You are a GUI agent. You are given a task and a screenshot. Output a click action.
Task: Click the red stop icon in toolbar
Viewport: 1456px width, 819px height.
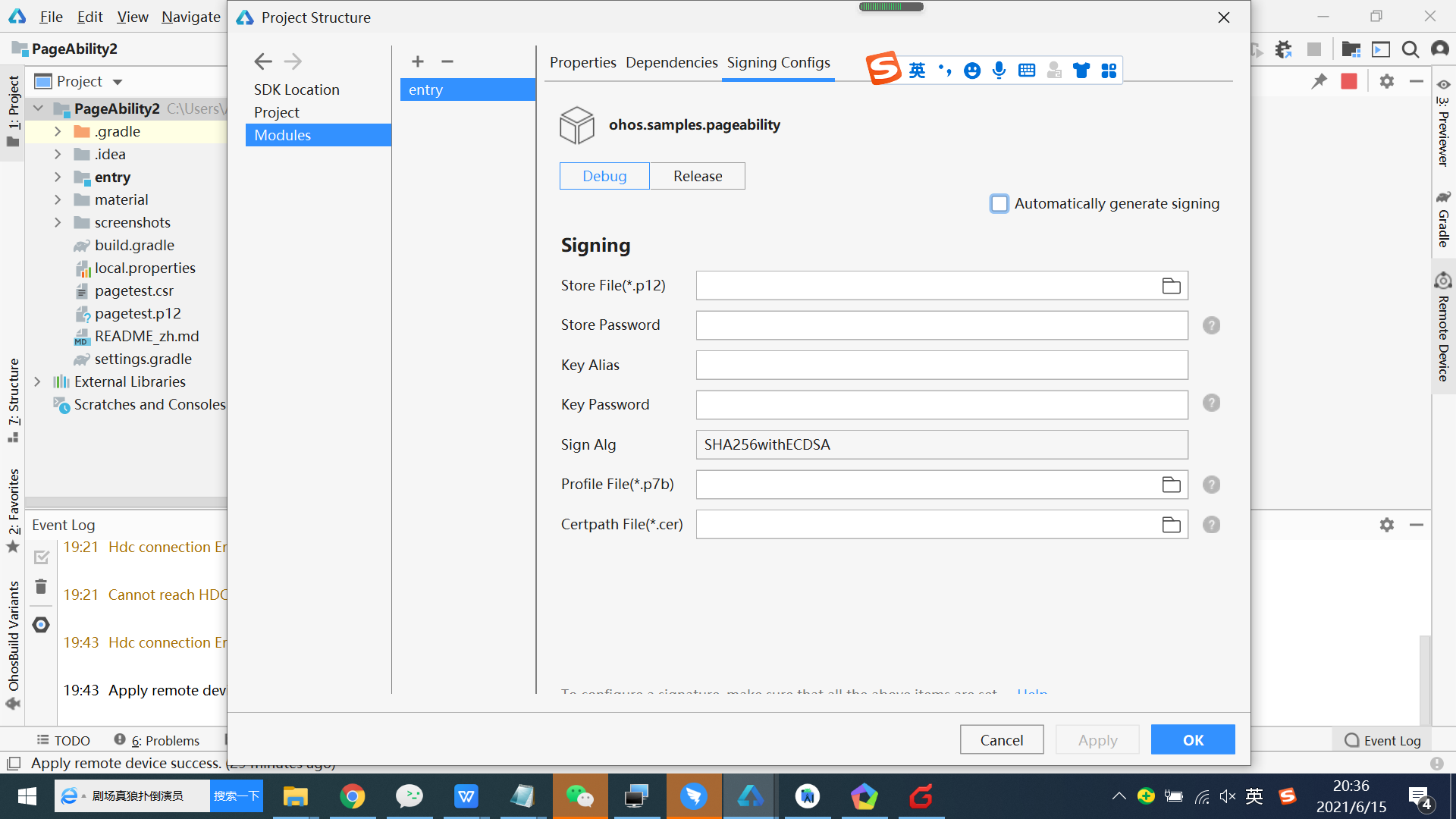click(x=1348, y=81)
